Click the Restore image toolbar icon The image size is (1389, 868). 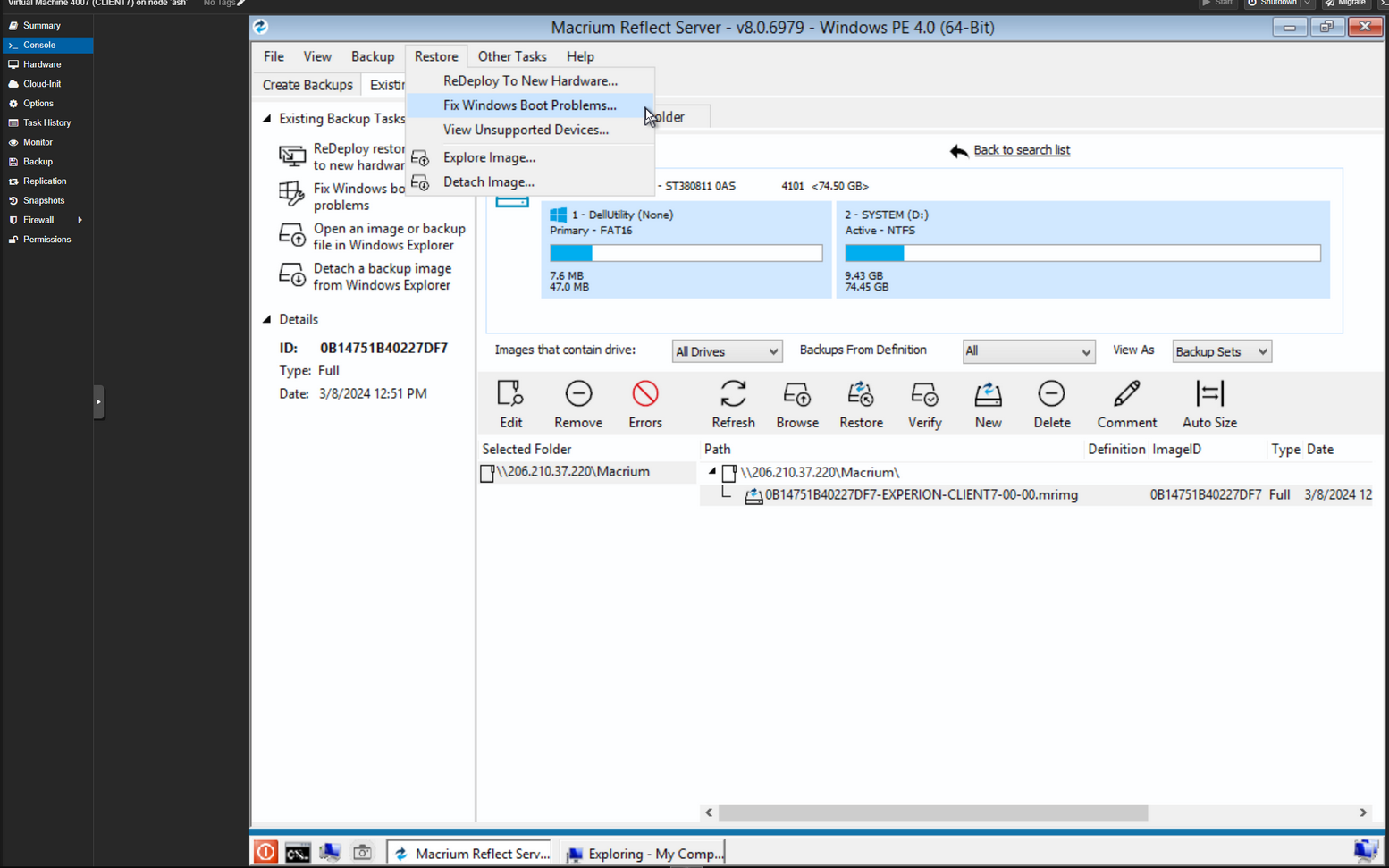point(861,394)
